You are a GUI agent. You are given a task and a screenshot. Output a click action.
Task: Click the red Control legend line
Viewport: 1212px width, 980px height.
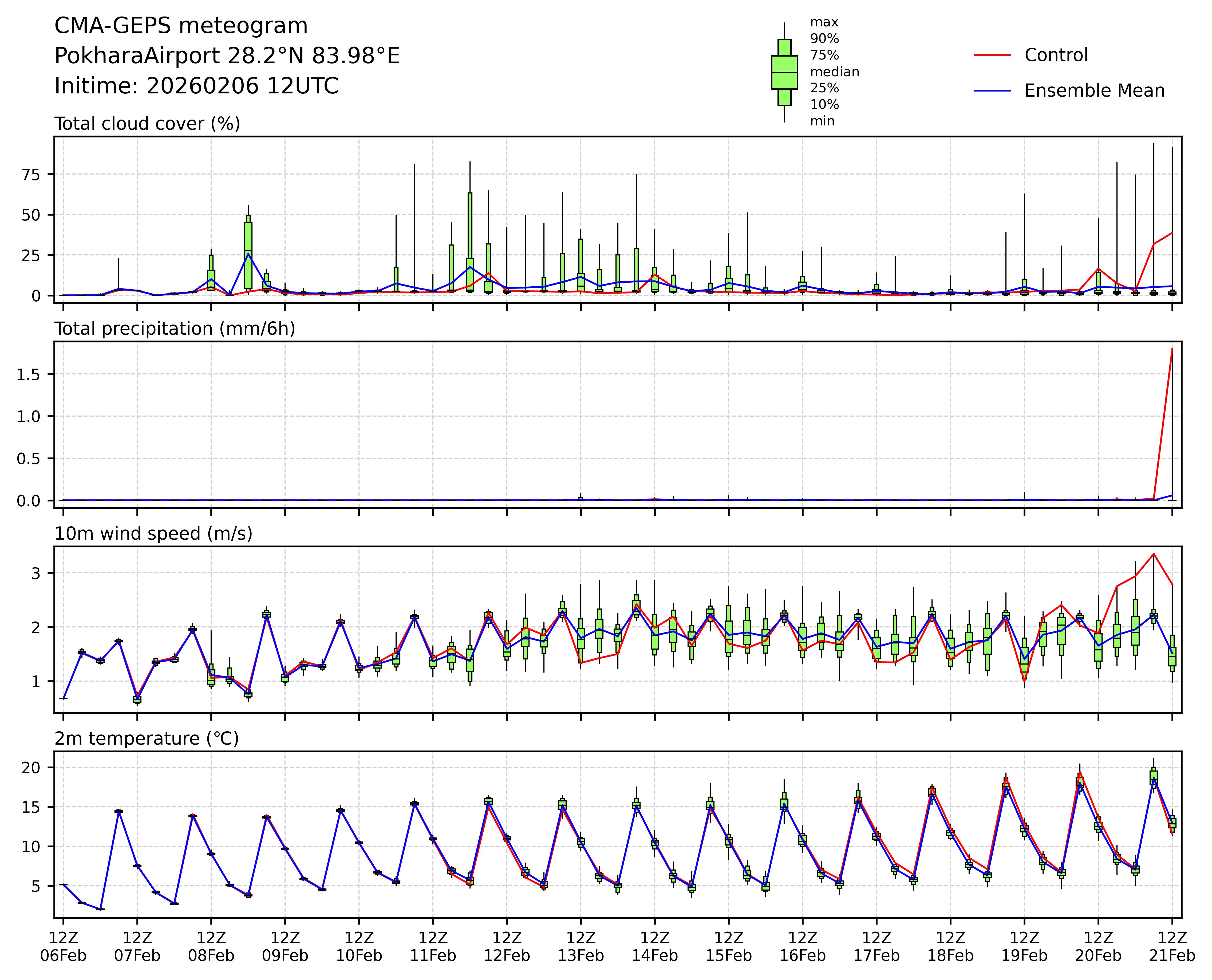(x=992, y=55)
